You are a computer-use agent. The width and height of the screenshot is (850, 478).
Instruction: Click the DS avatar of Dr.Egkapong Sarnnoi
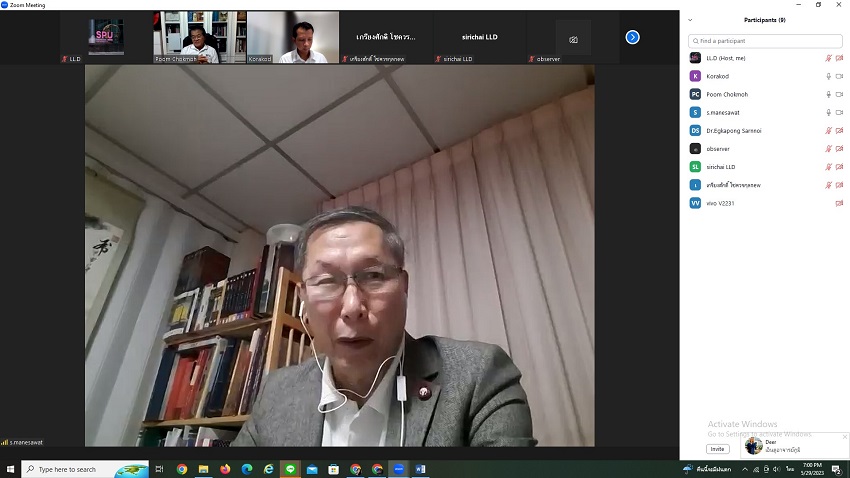[695, 131]
